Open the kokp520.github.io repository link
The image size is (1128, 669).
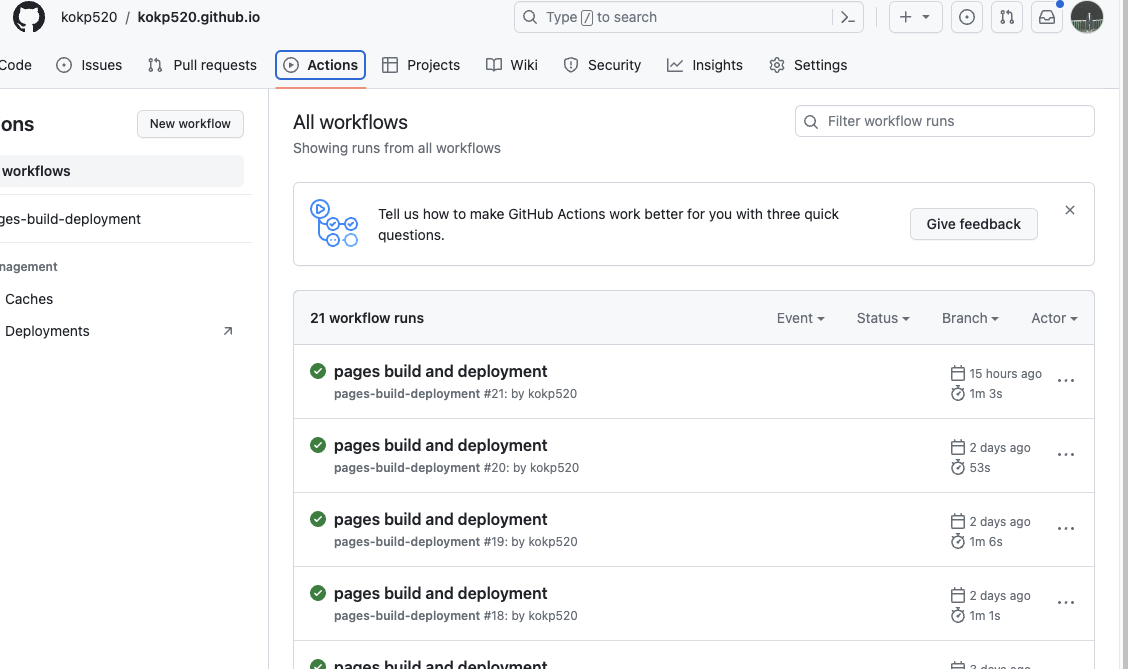coord(199,17)
